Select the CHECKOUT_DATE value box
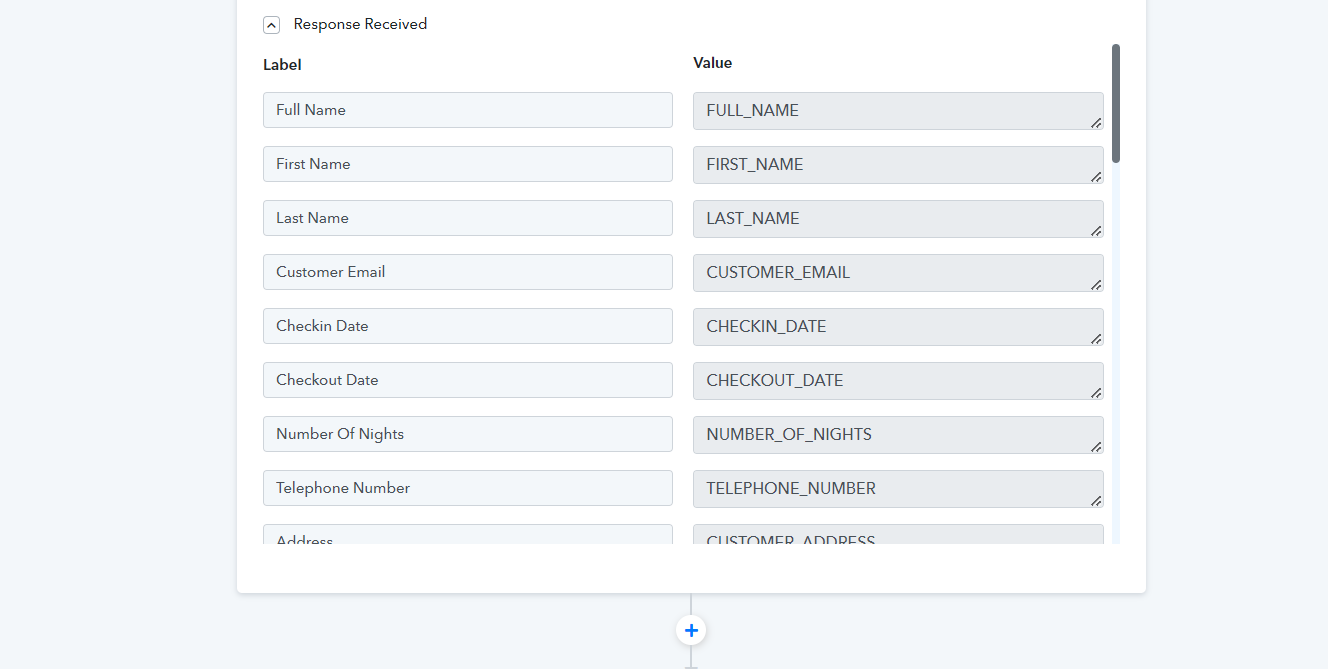The width and height of the screenshot is (1328, 669). pyautogui.click(x=897, y=381)
